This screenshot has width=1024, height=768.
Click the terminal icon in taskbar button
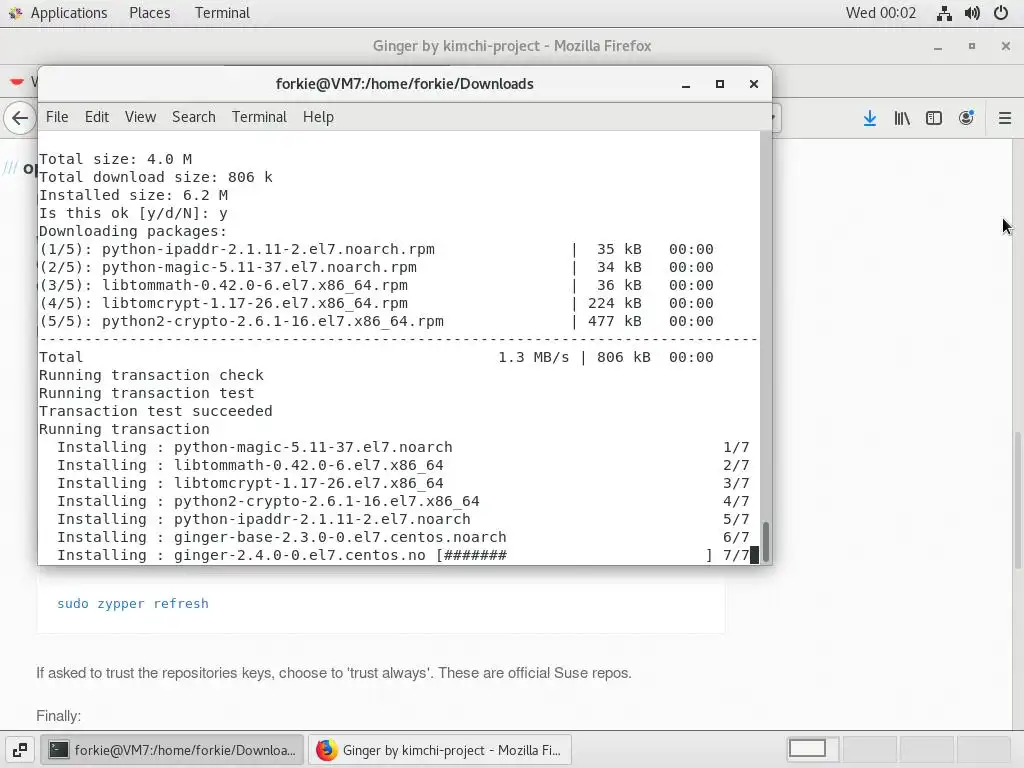coord(59,750)
